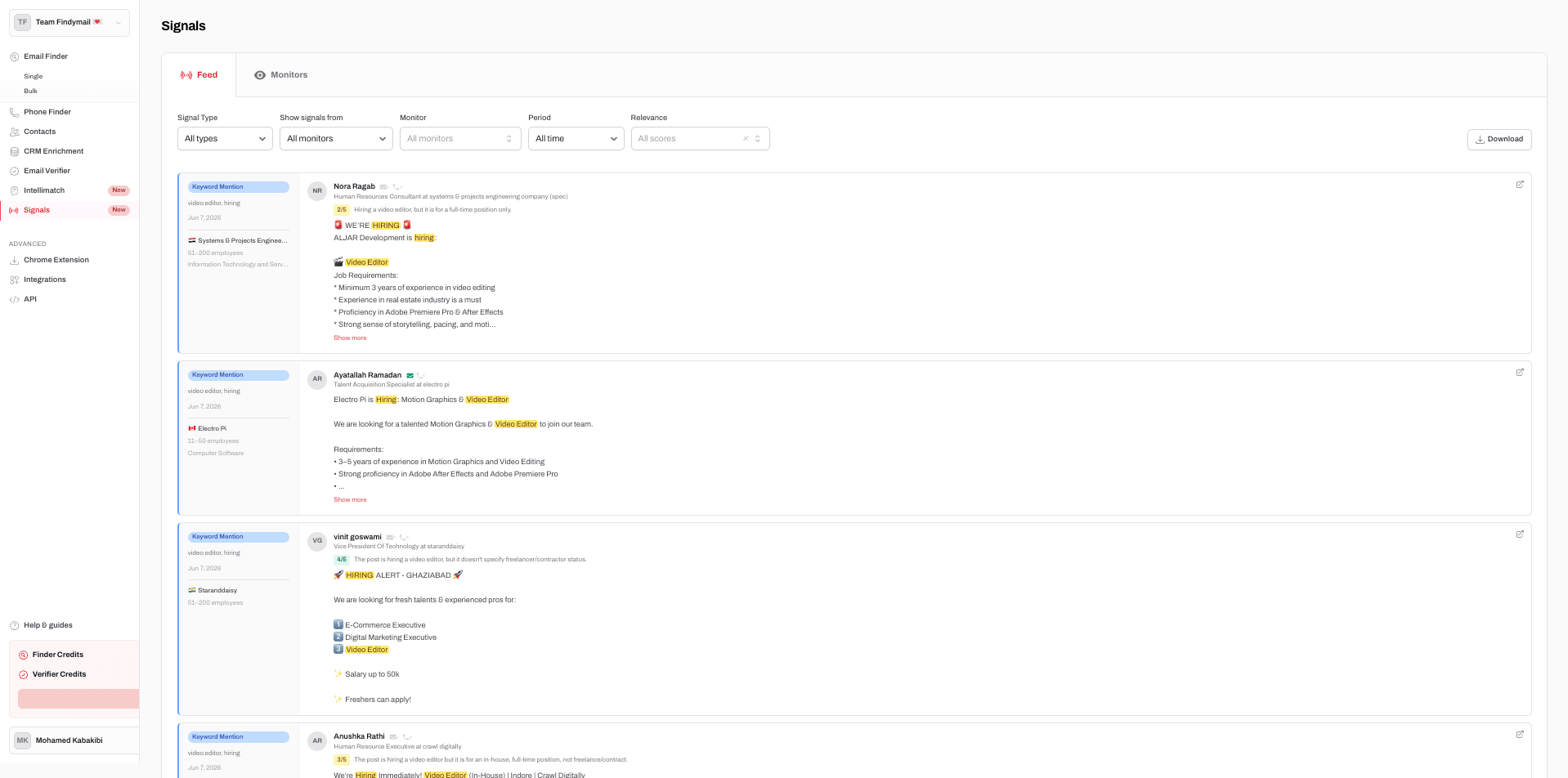Open Help & guides
This screenshot has height=778, width=1568.
tap(48, 625)
